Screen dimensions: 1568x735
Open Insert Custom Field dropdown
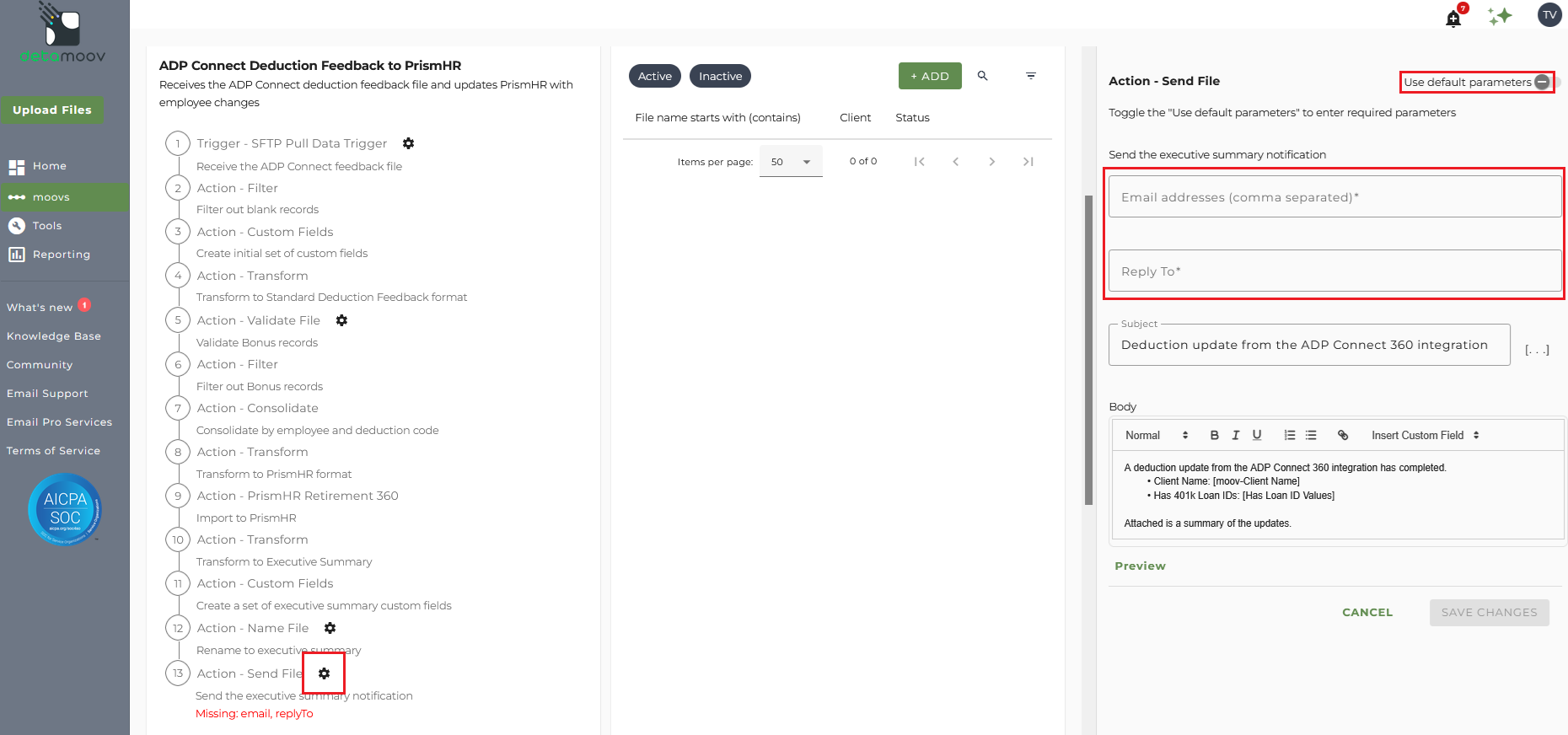[x=1426, y=435]
